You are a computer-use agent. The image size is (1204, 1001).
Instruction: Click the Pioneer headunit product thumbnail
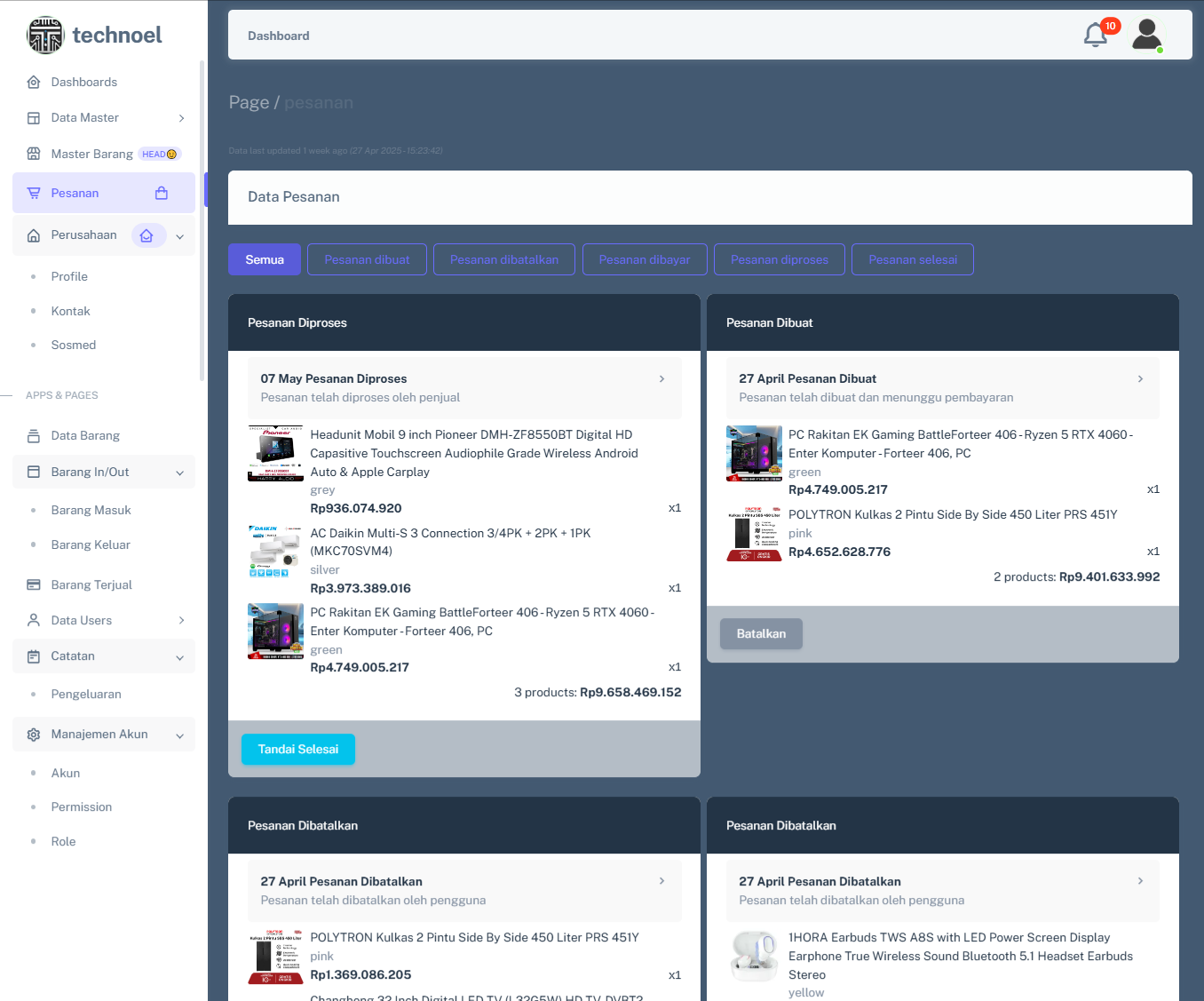coord(275,453)
